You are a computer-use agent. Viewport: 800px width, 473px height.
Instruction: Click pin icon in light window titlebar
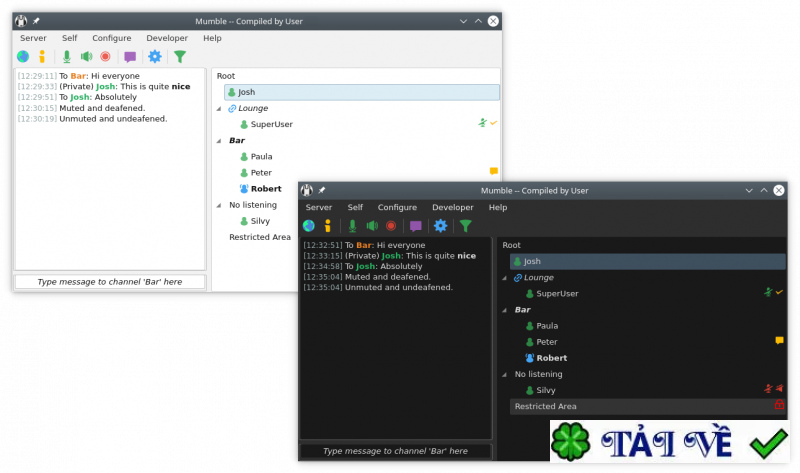pos(36,21)
